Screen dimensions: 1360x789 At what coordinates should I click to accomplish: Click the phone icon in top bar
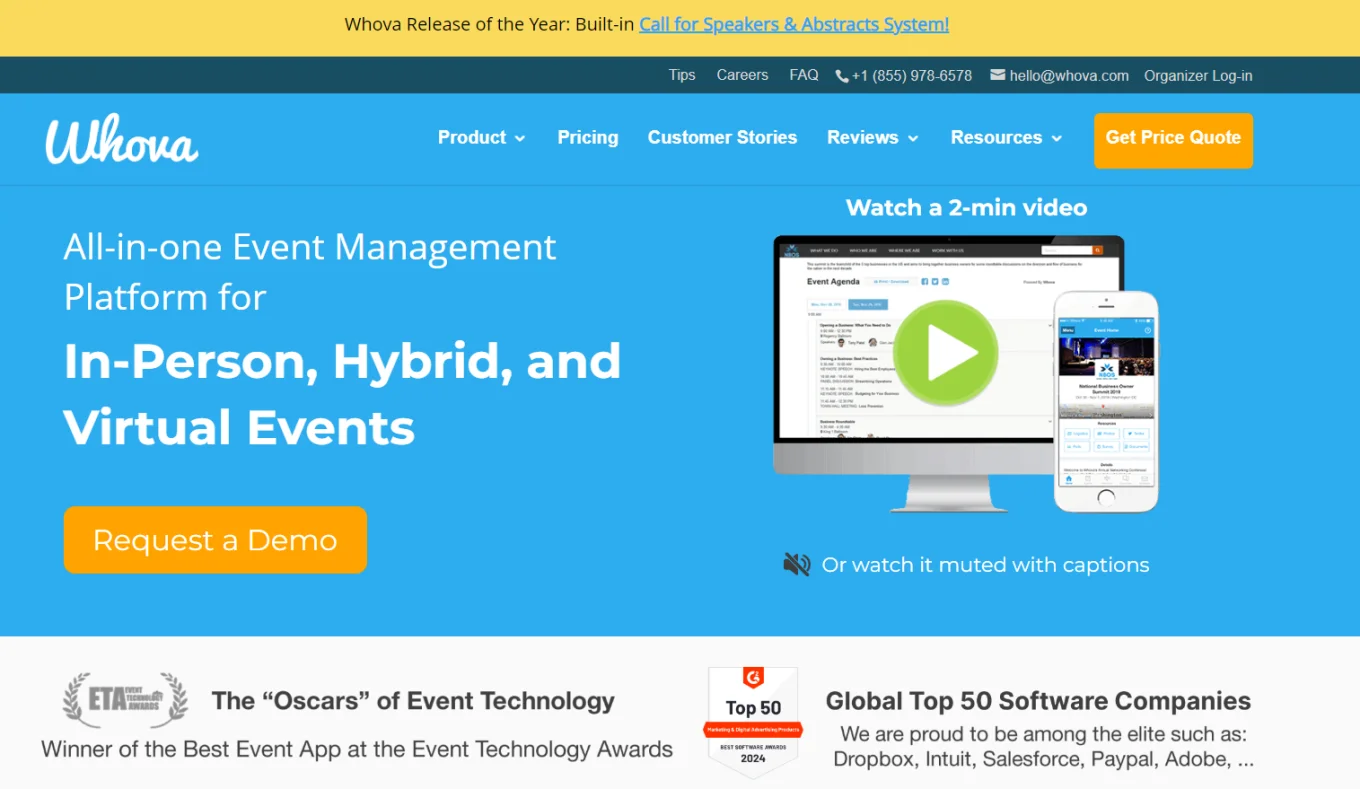click(x=842, y=76)
